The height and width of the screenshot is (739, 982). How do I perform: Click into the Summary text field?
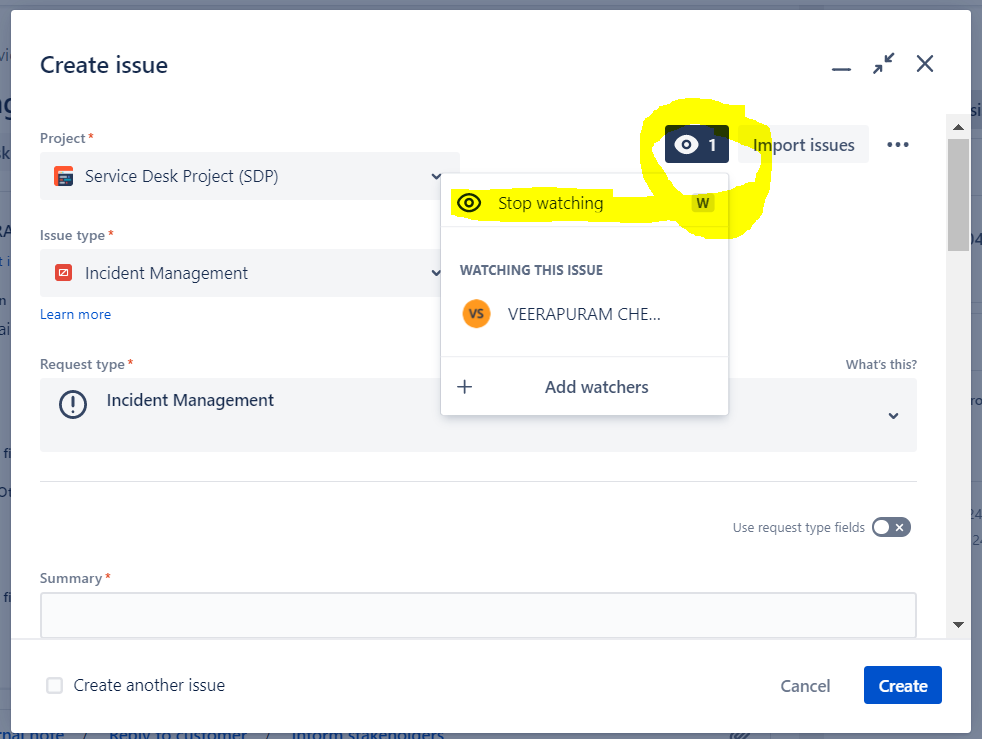478,616
